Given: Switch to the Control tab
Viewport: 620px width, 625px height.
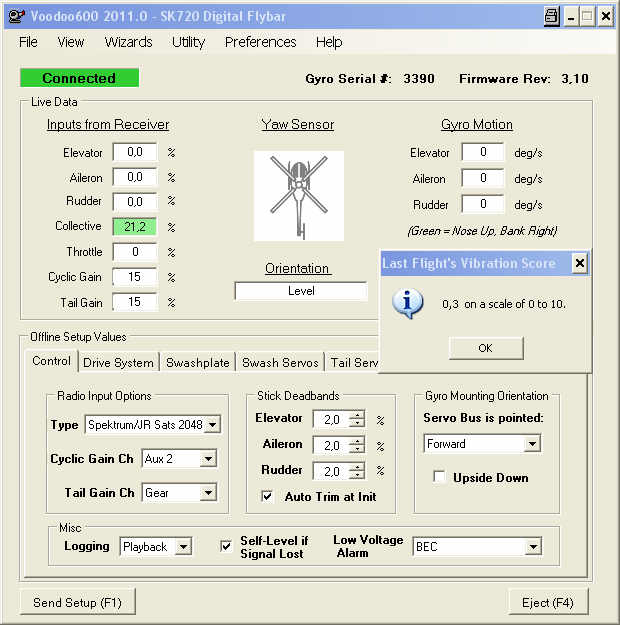Looking at the screenshot, I should [51, 361].
